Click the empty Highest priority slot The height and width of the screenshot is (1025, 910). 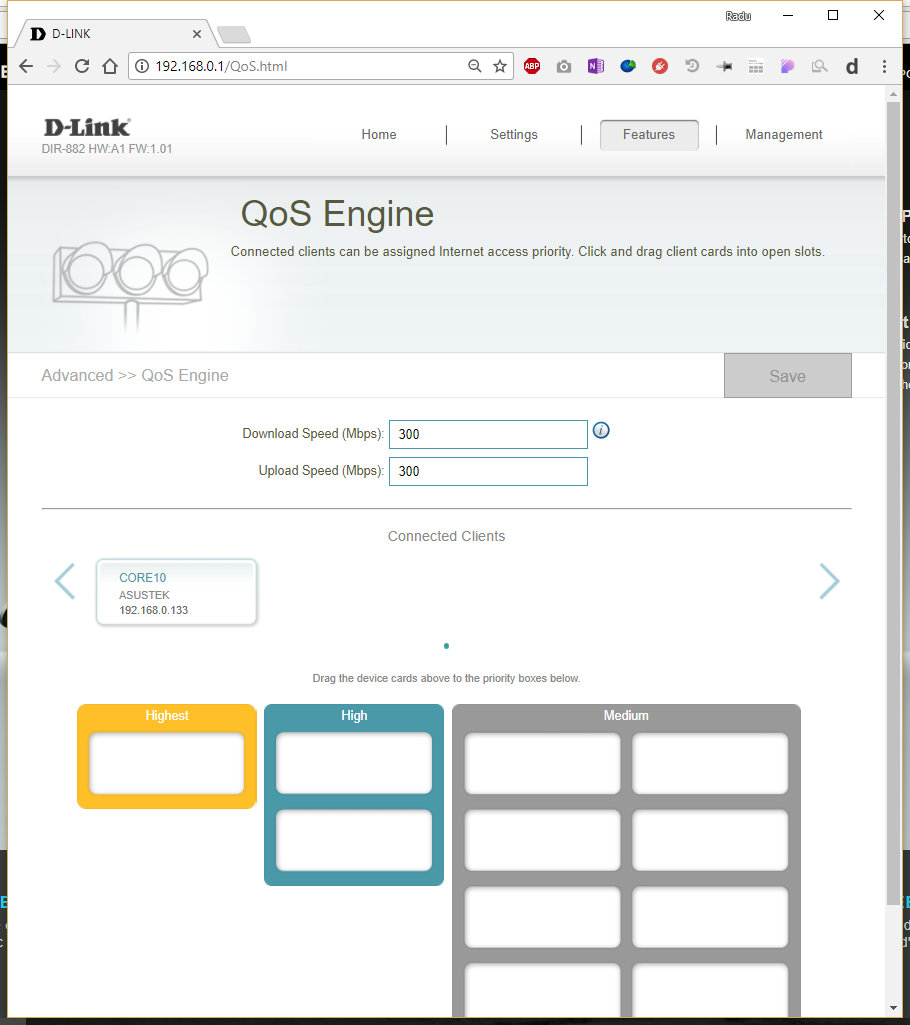[167, 763]
